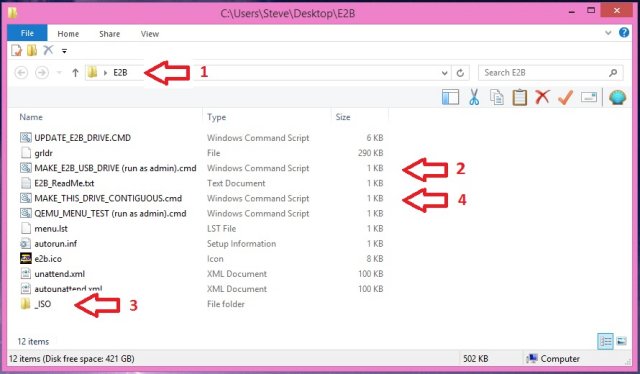Click the scissors Cut icon
The image size is (640, 374).
coord(474,98)
